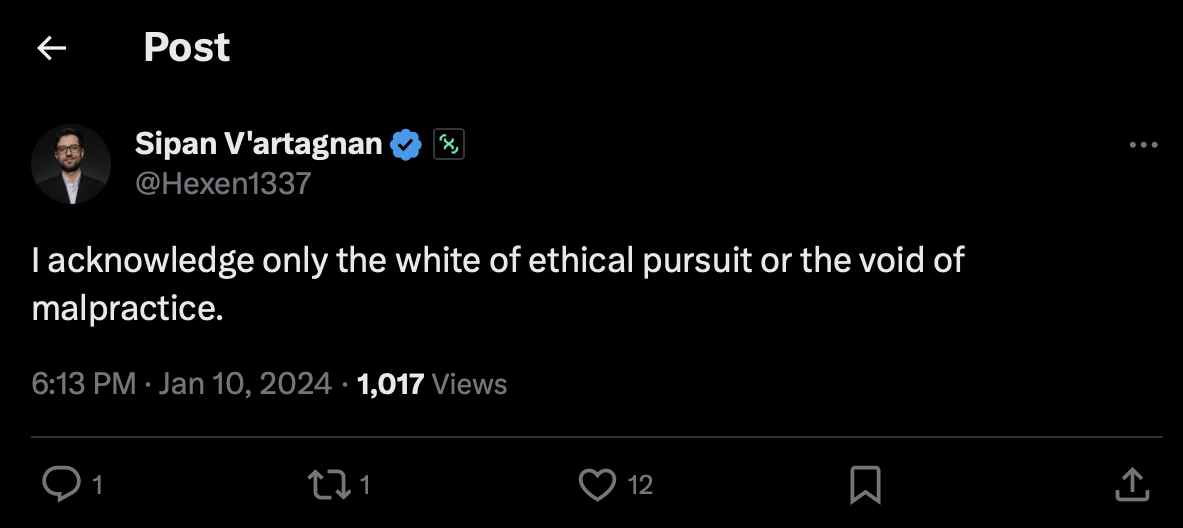Click the 6:13 PM Jan 10, 2024 timestamp
Viewport: 1183px width, 528px height.
(181, 384)
